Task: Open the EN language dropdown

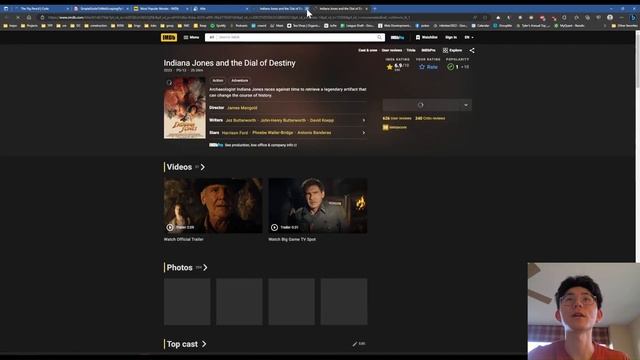Action: [x=469, y=38]
